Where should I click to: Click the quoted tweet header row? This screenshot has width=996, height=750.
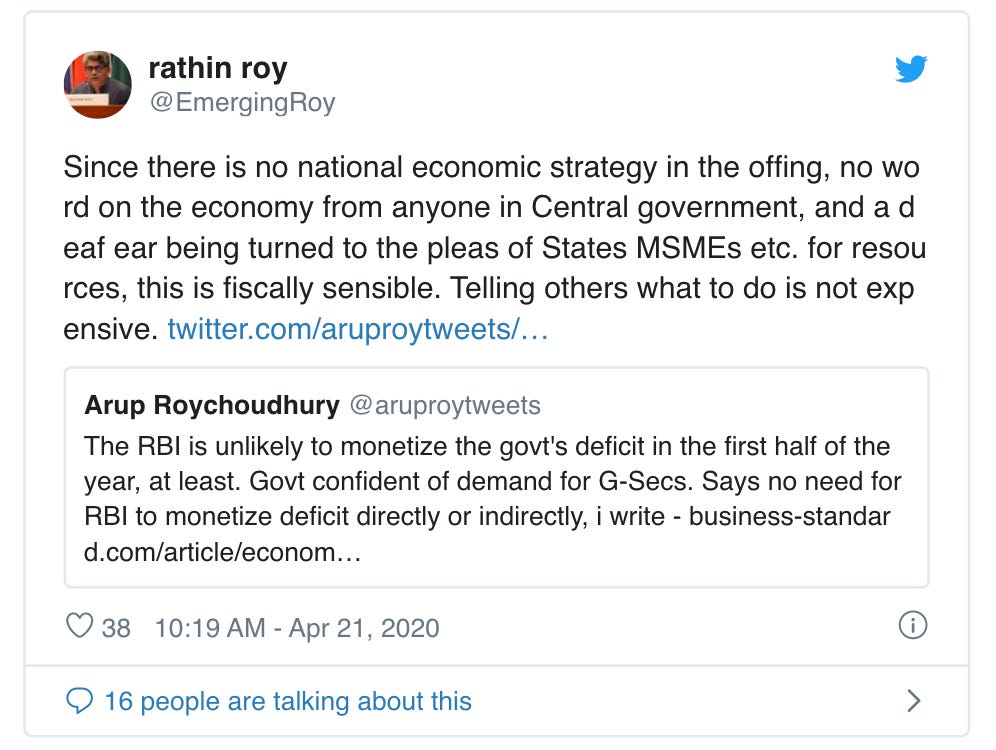pos(312,405)
